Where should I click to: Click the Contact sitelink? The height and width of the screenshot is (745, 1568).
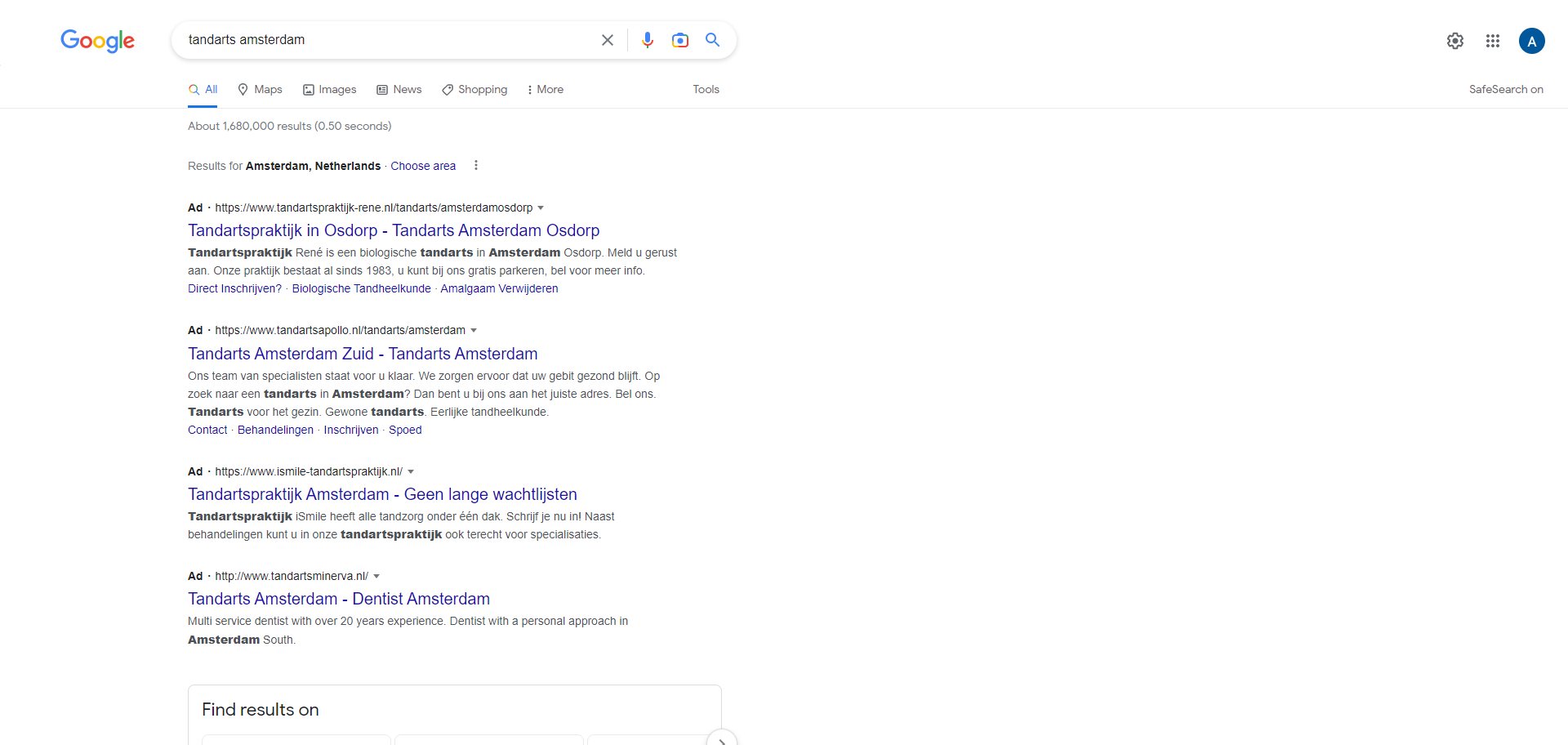coord(207,430)
